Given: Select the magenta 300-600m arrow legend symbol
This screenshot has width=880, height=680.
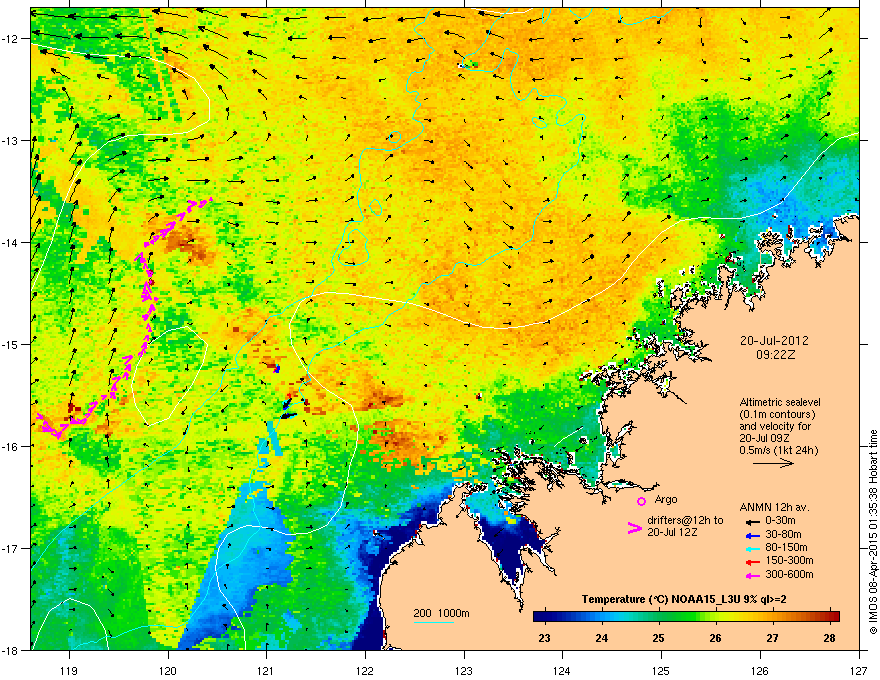Looking at the screenshot, I should [751, 575].
